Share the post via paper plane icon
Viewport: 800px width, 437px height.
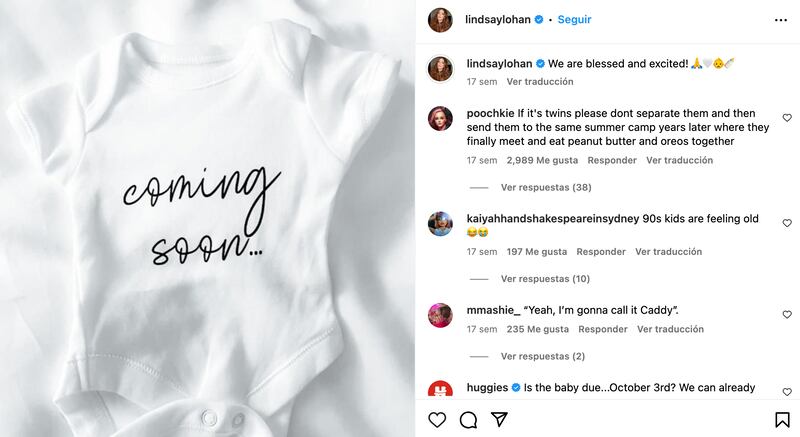click(x=499, y=419)
